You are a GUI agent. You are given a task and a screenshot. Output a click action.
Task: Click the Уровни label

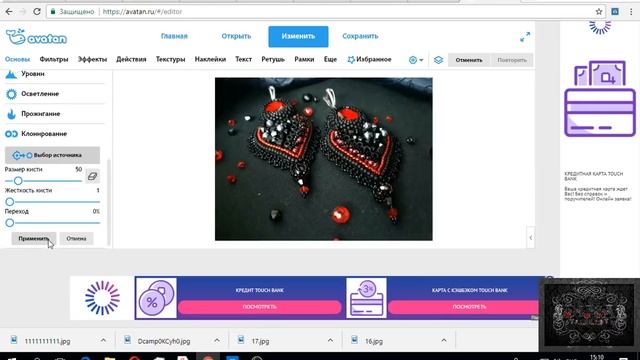[33, 74]
